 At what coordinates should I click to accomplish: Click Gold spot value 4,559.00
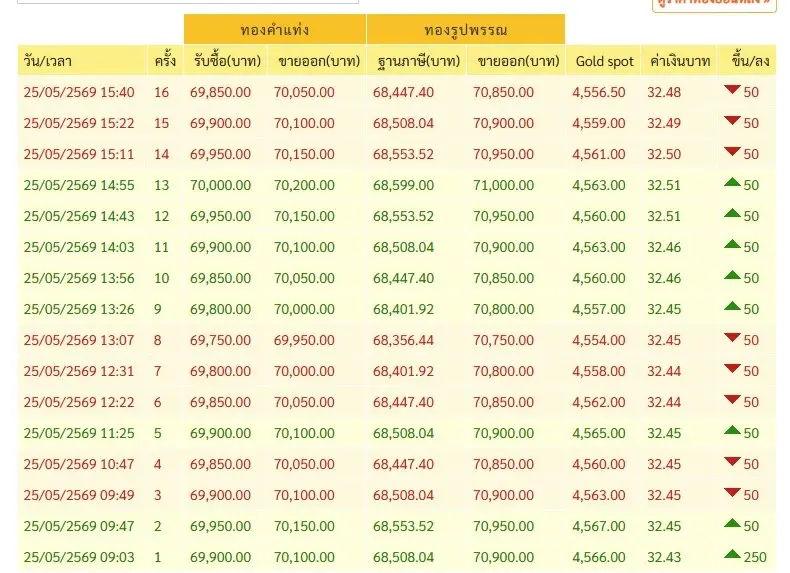(x=599, y=123)
